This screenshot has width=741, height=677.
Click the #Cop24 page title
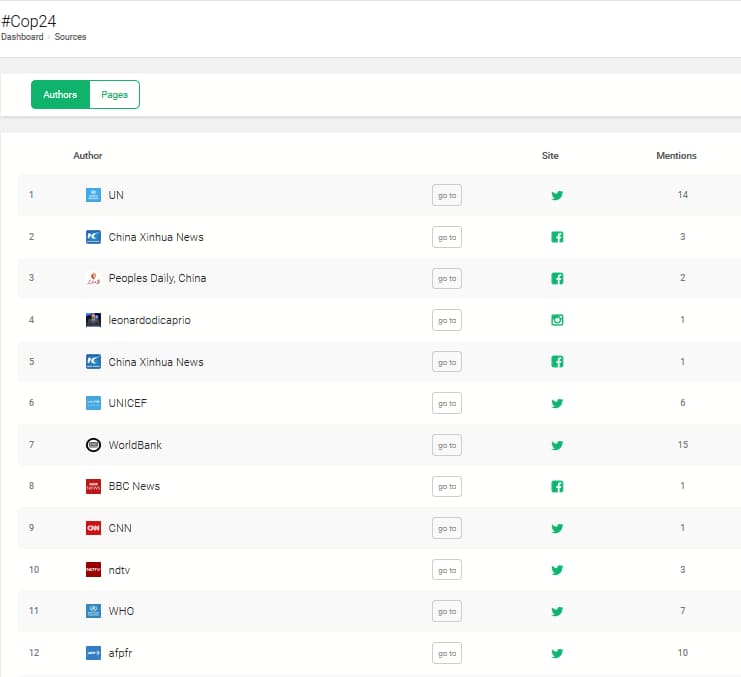coord(29,21)
